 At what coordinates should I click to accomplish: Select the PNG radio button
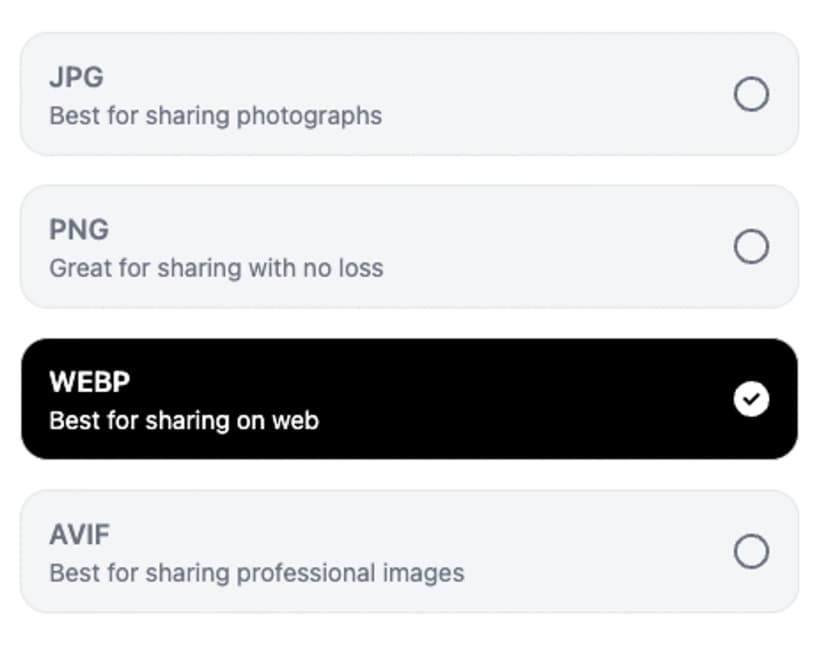751,247
